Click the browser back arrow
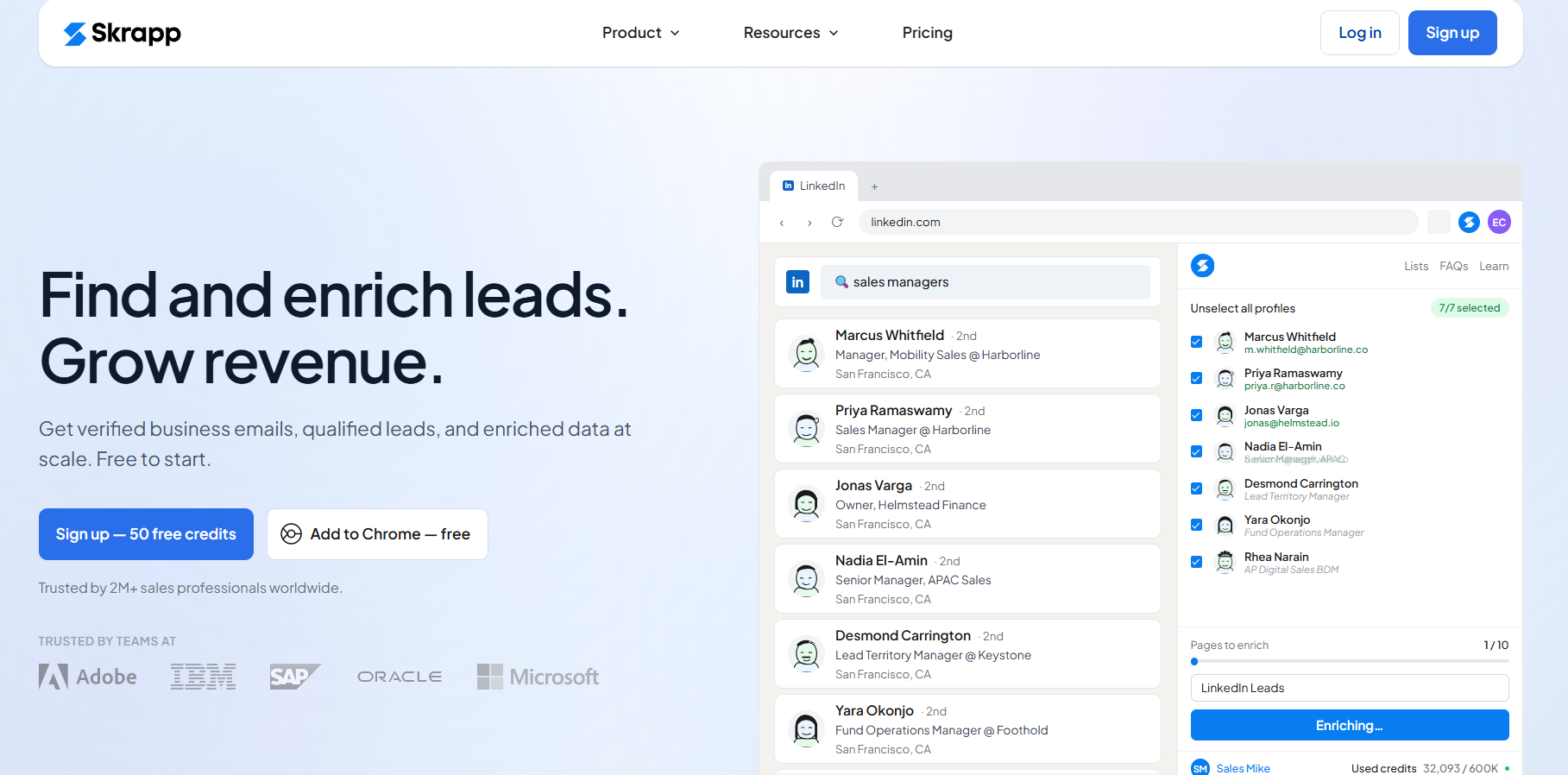The height and width of the screenshot is (775, 1568). pos(782,223)
